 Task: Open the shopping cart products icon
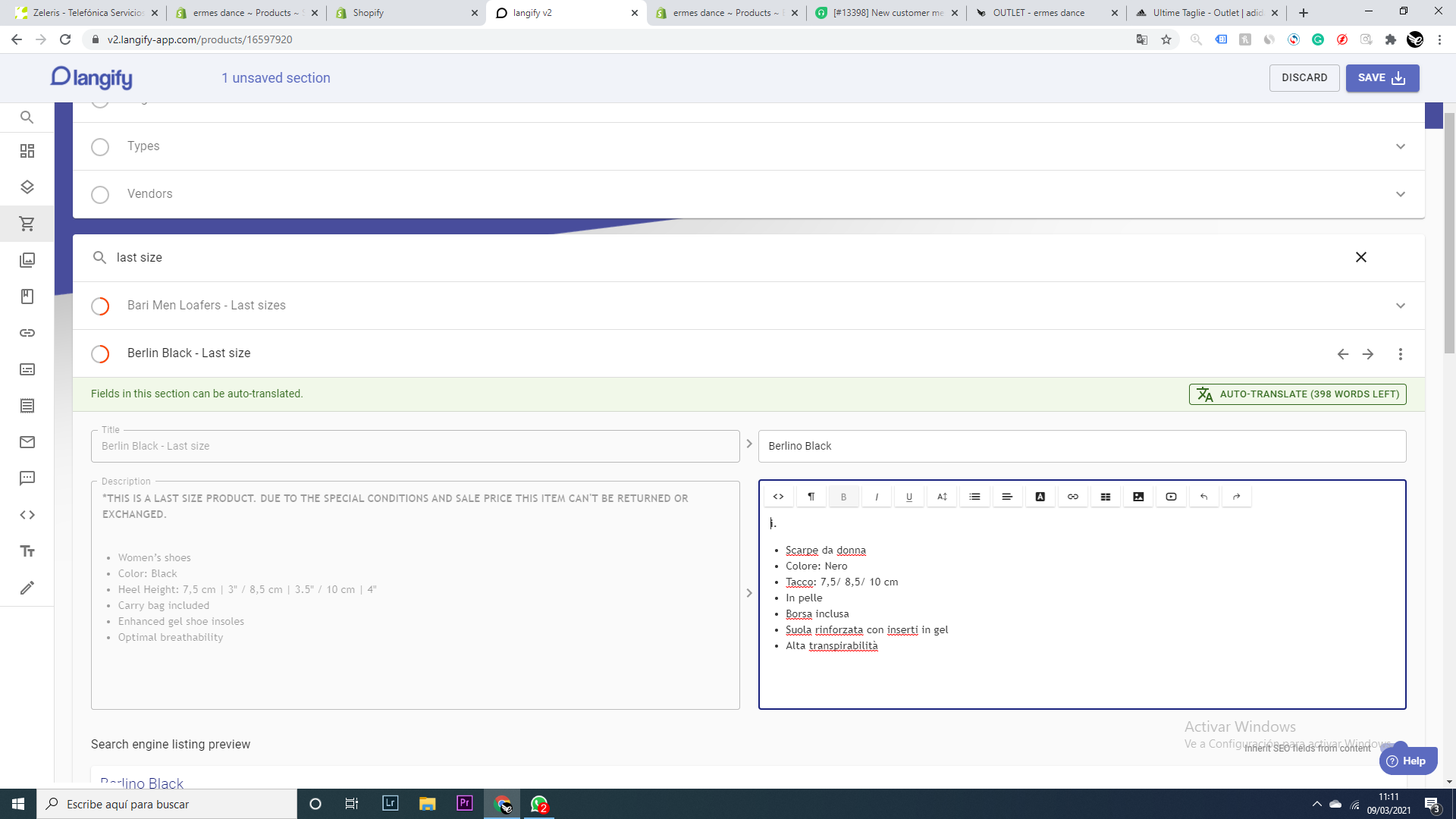coord(27,224)
